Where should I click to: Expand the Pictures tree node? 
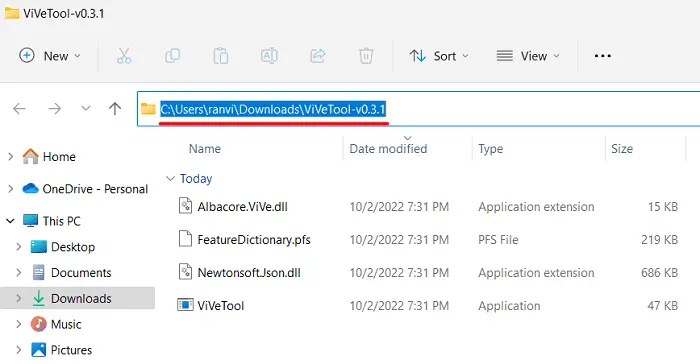[x=19, y=350]
